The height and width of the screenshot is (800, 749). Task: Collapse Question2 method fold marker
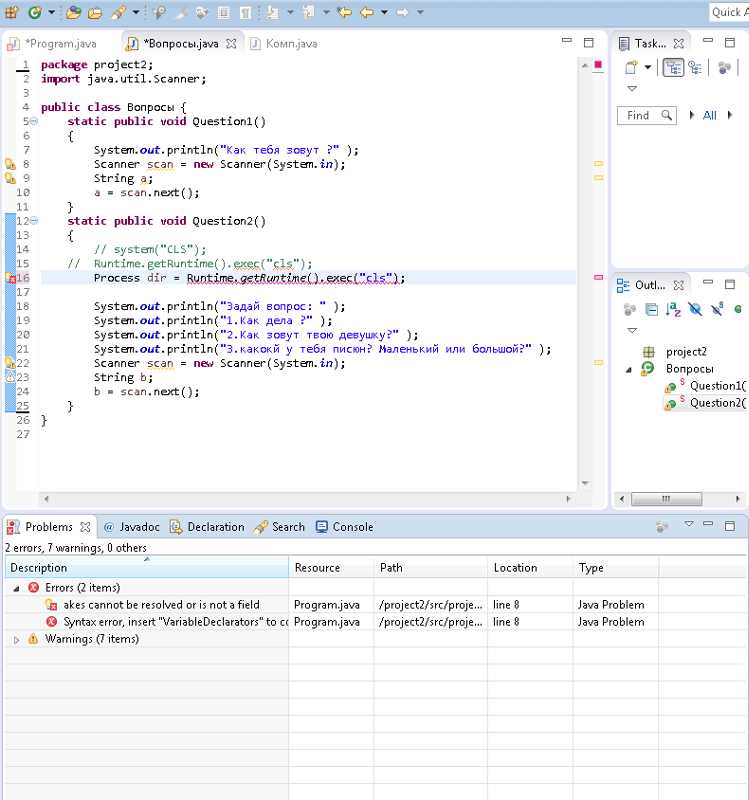click(x=34, y=221)
